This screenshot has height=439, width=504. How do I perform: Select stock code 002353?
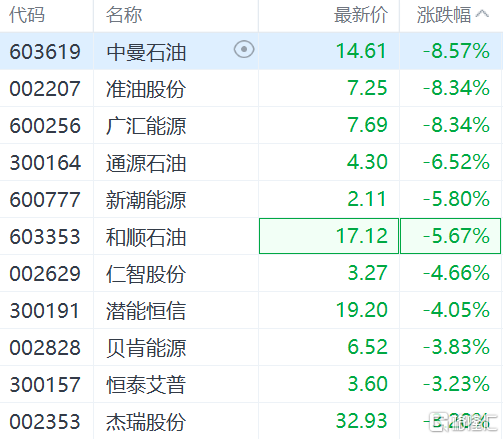pos(45,422)
